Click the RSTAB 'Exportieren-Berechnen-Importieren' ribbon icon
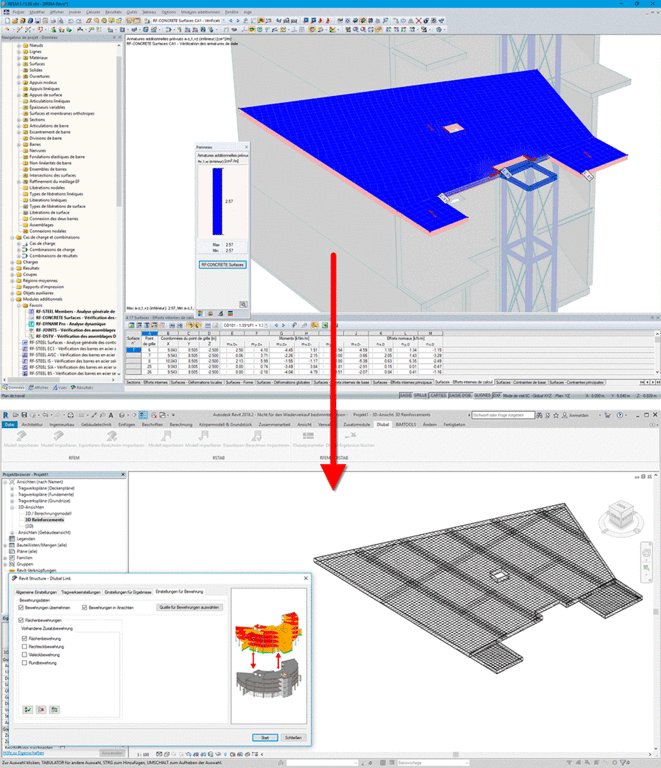Screen dimensions: 661x768 (x=256, y=435)
